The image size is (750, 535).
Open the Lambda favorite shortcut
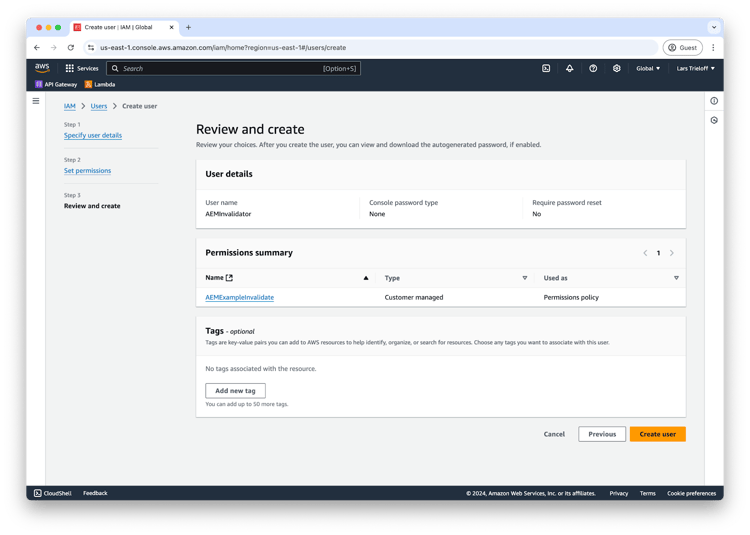[x=100, y=84]
